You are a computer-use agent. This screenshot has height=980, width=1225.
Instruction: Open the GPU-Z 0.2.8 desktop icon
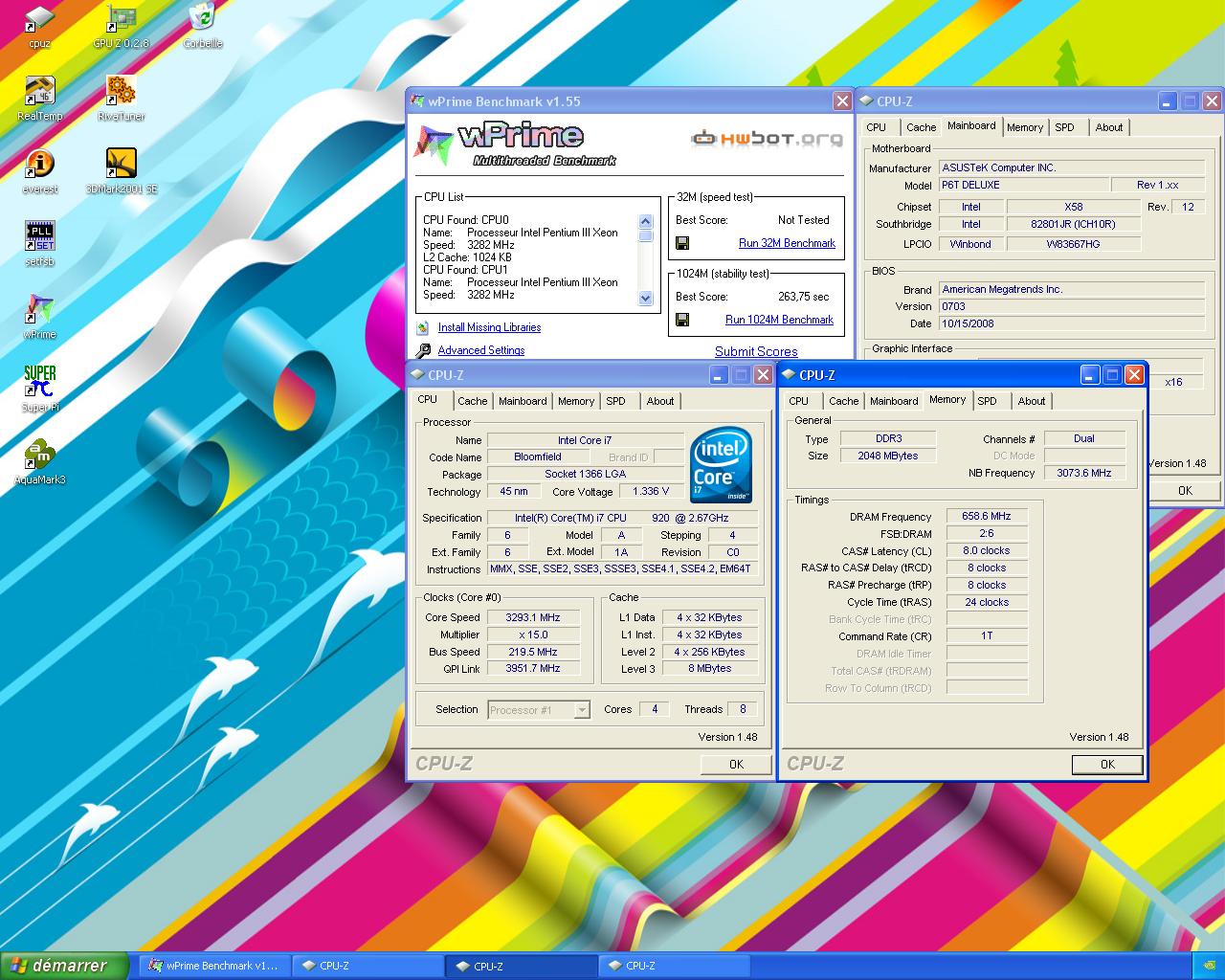coord(121,26)
